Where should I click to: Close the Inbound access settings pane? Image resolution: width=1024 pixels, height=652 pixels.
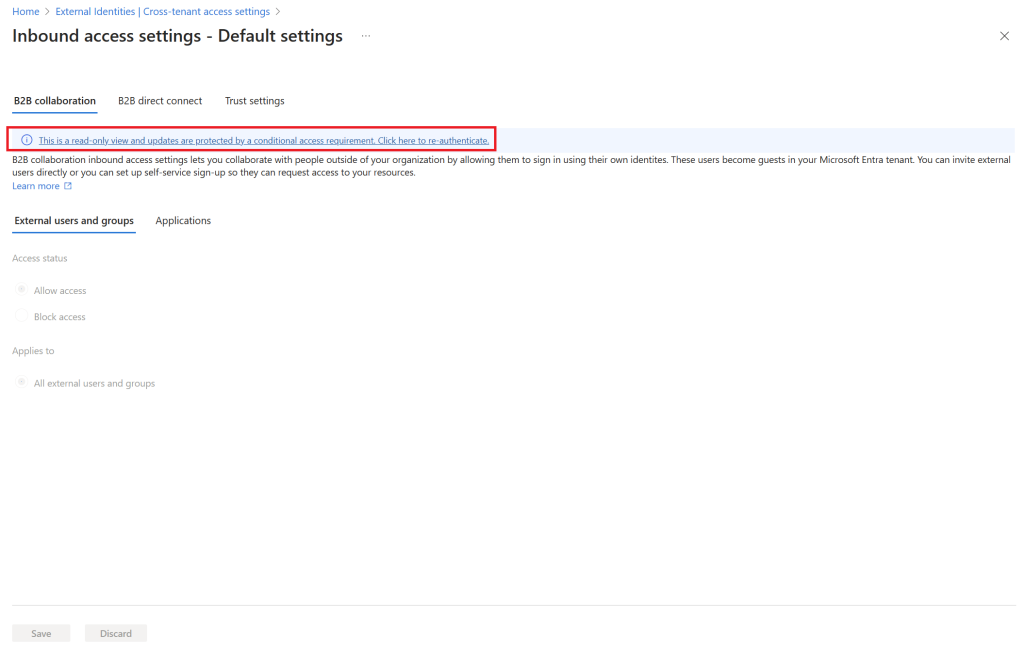coord(1004,36)
